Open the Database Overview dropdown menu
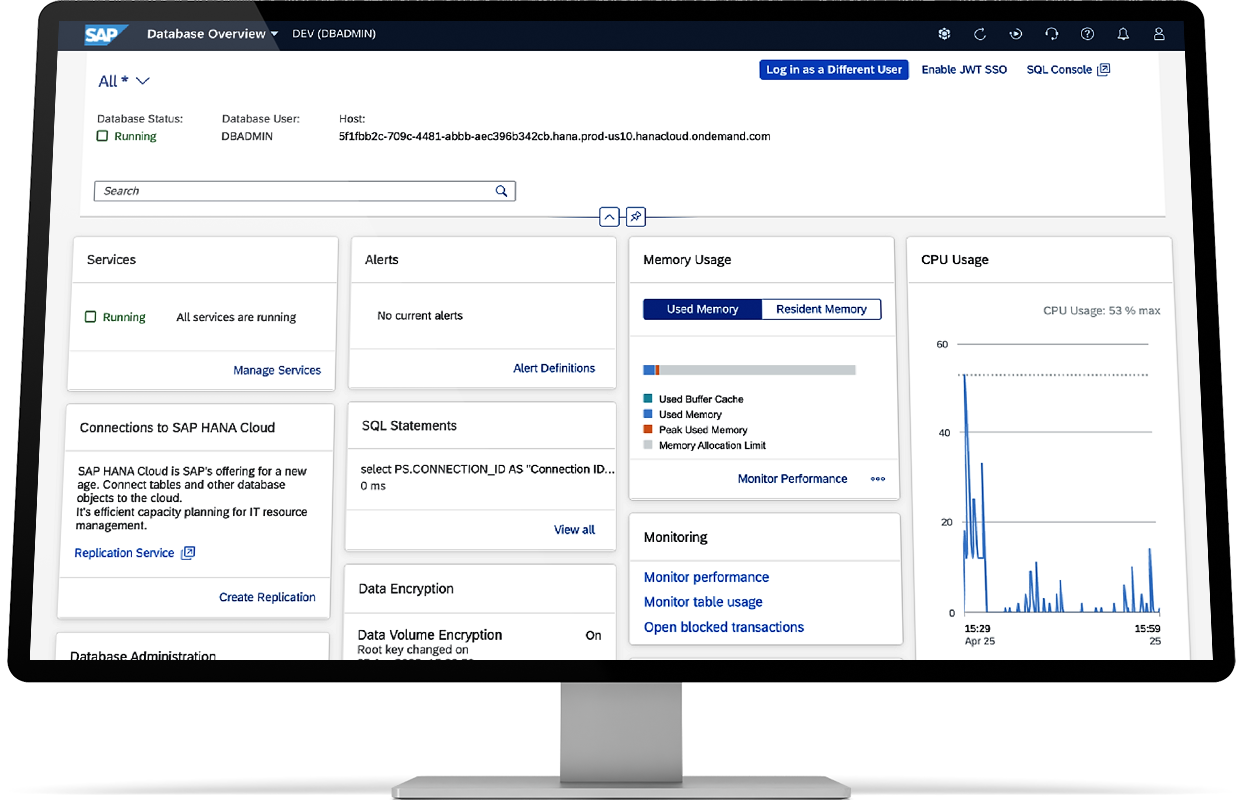Image resolution: width=1236 pixels, height=800 pixels. point(213,34)
